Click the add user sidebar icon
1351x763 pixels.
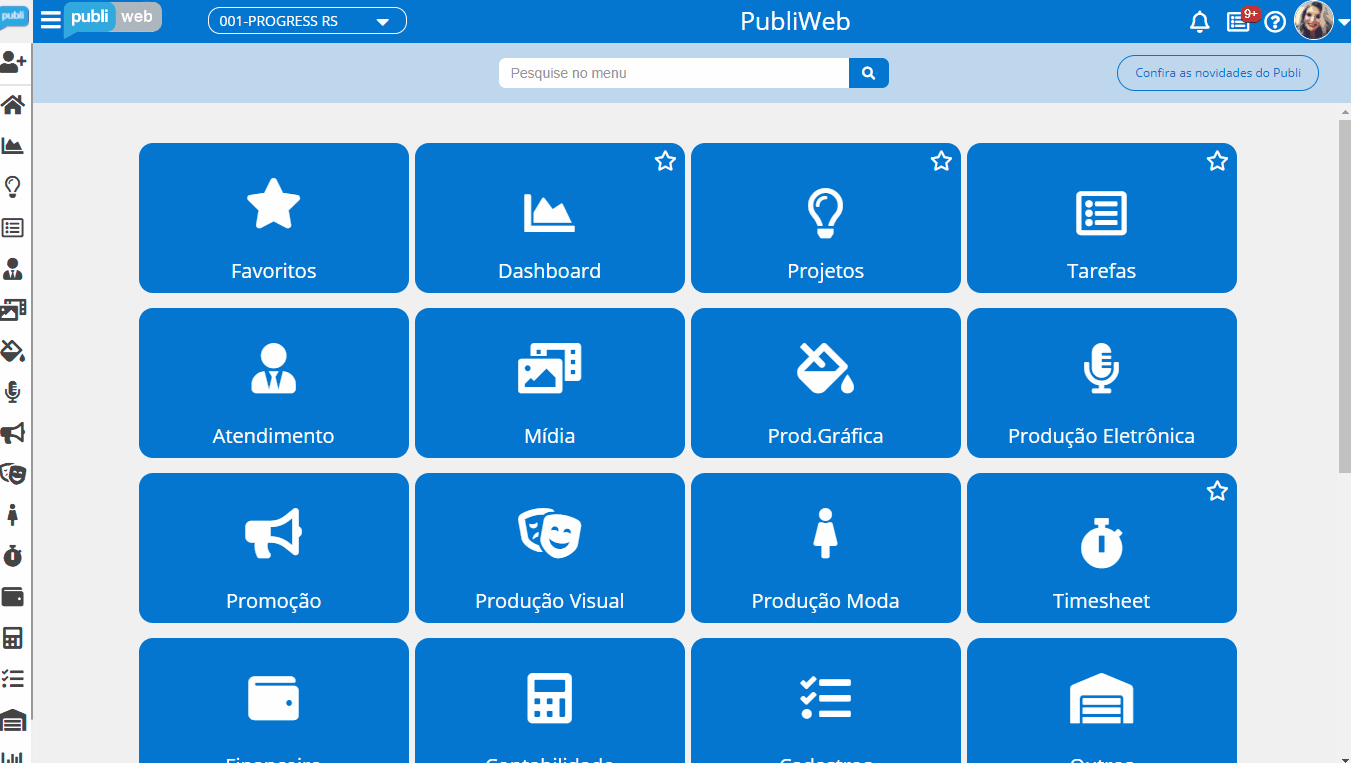(x=13, y=62)
